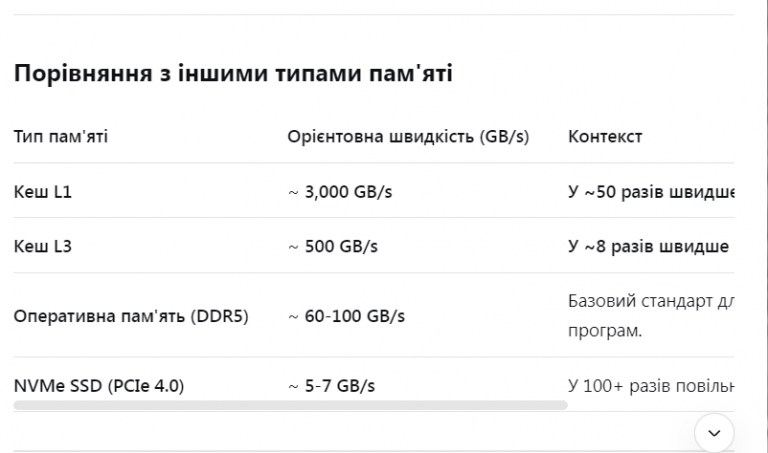The height and width of the screenshot is (453, 768).
Task: Select the '~ 5-7 GB/s' speed cell
Action: (331, 385)
